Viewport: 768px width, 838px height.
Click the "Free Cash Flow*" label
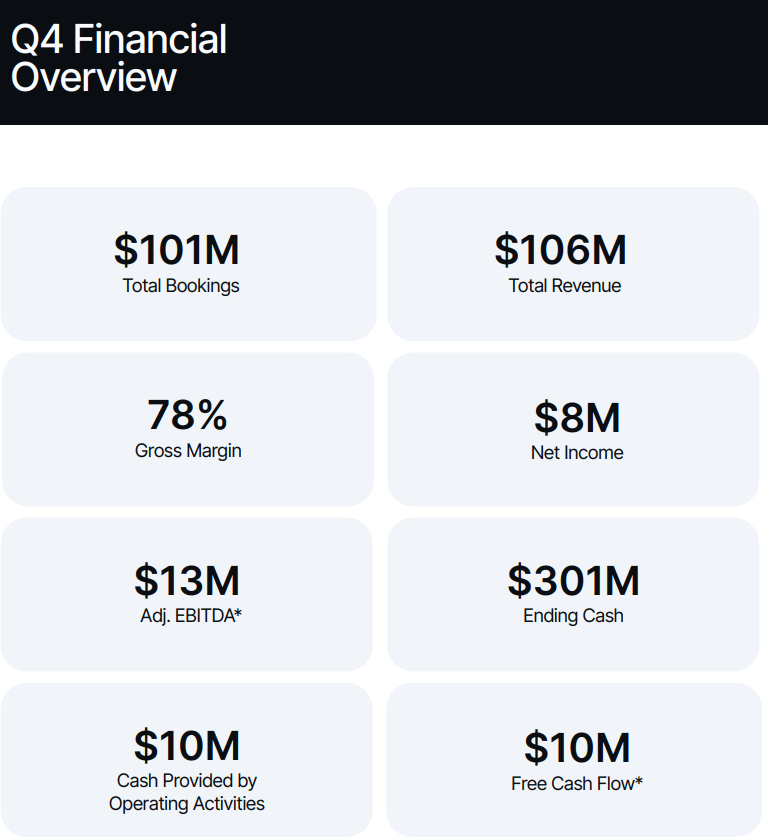576,784
